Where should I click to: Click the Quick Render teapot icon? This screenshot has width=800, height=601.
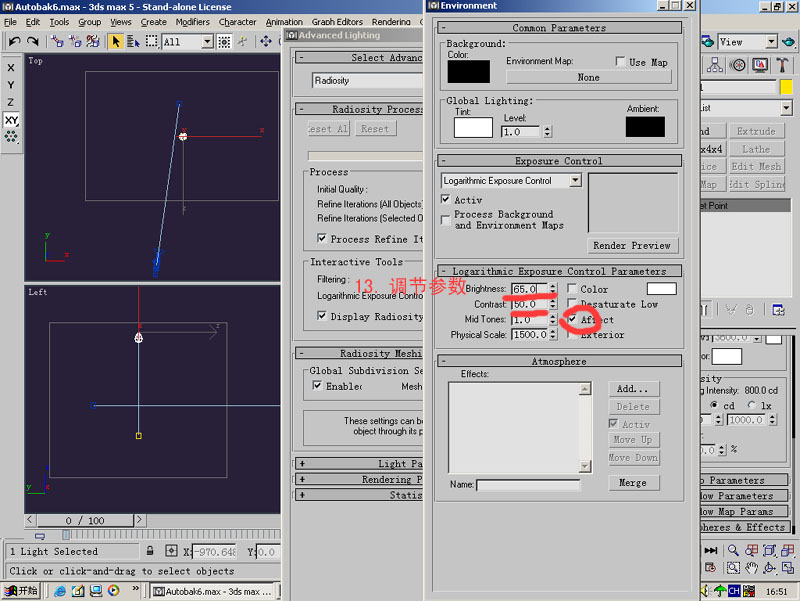click(788, 42)
